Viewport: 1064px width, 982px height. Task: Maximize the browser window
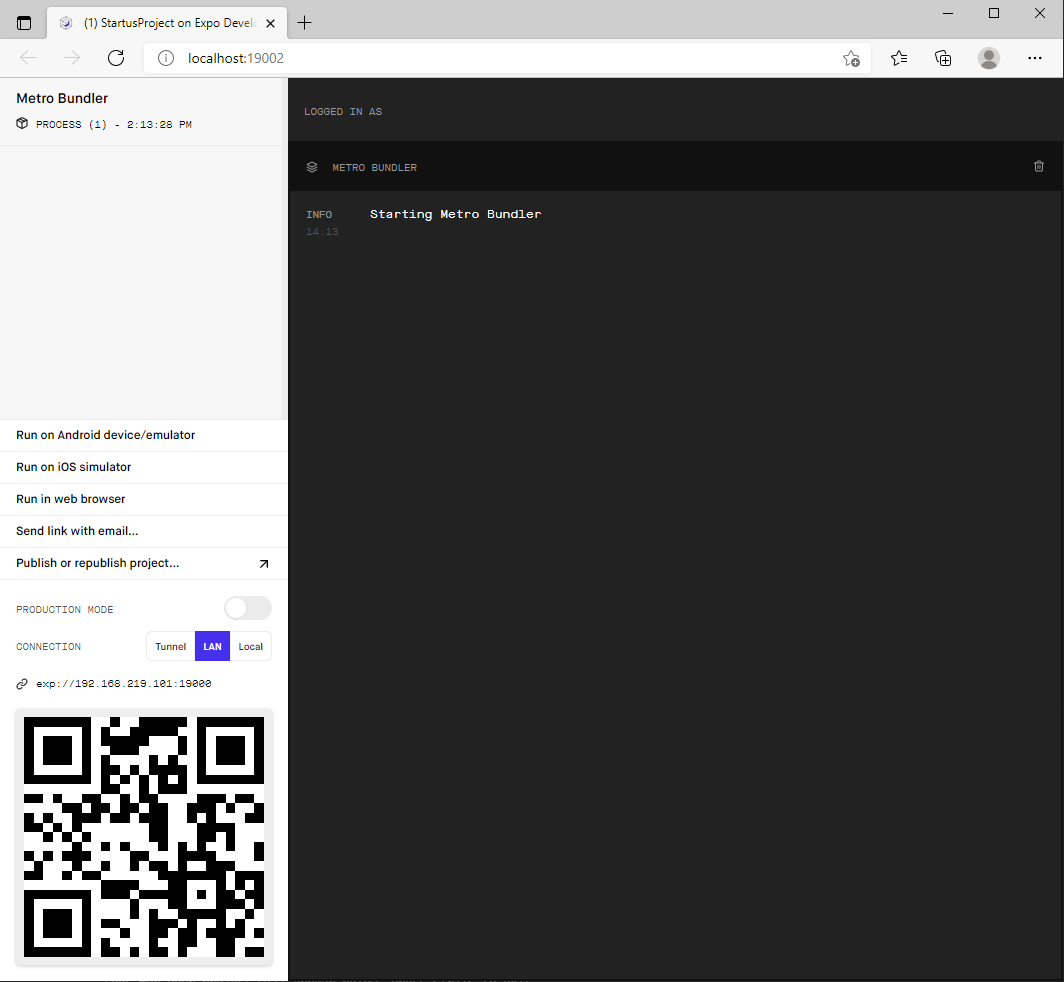[x=994, y=14]
